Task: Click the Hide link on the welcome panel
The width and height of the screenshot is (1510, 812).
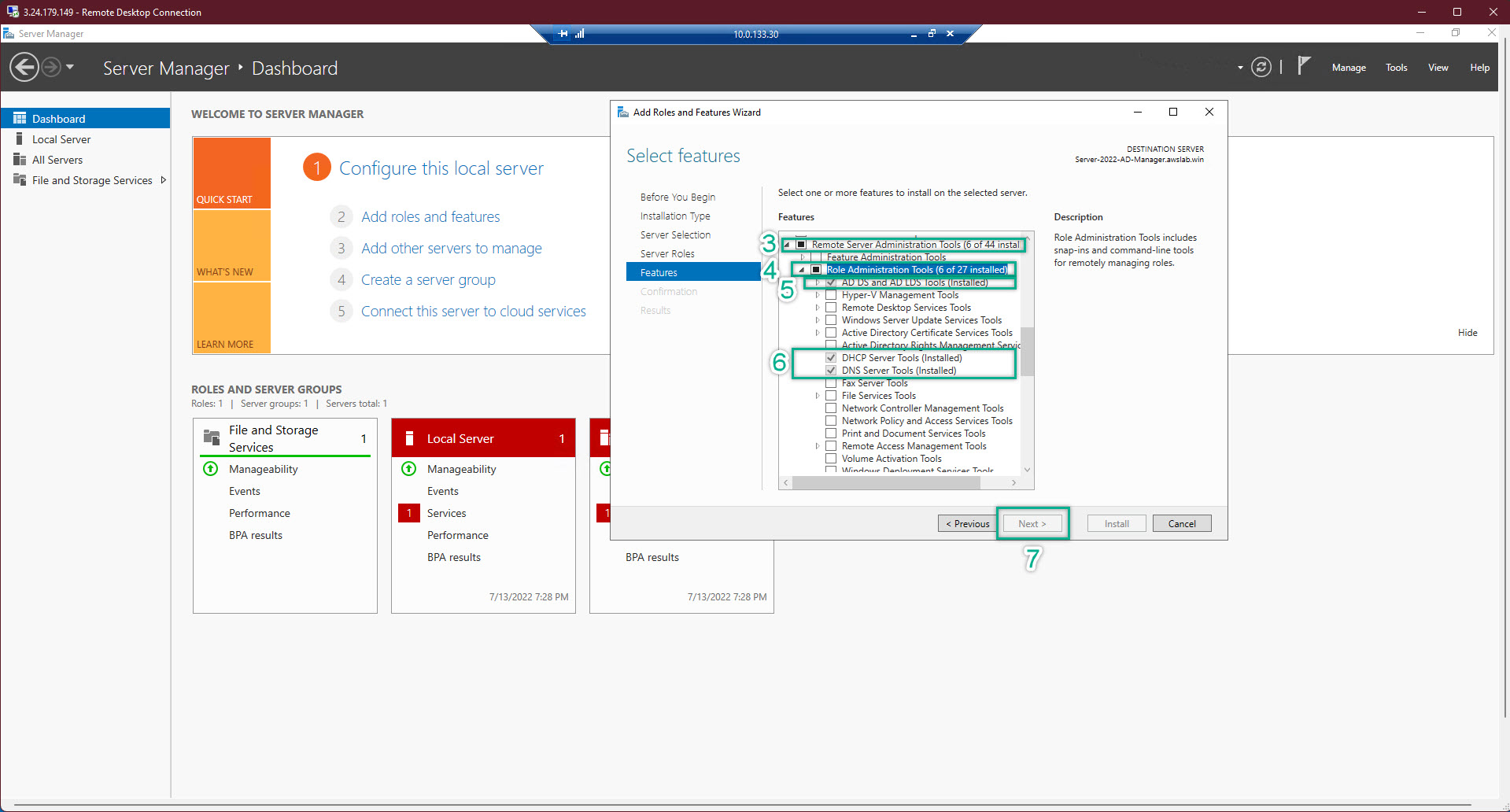Action: click(x=1468, y=332)
